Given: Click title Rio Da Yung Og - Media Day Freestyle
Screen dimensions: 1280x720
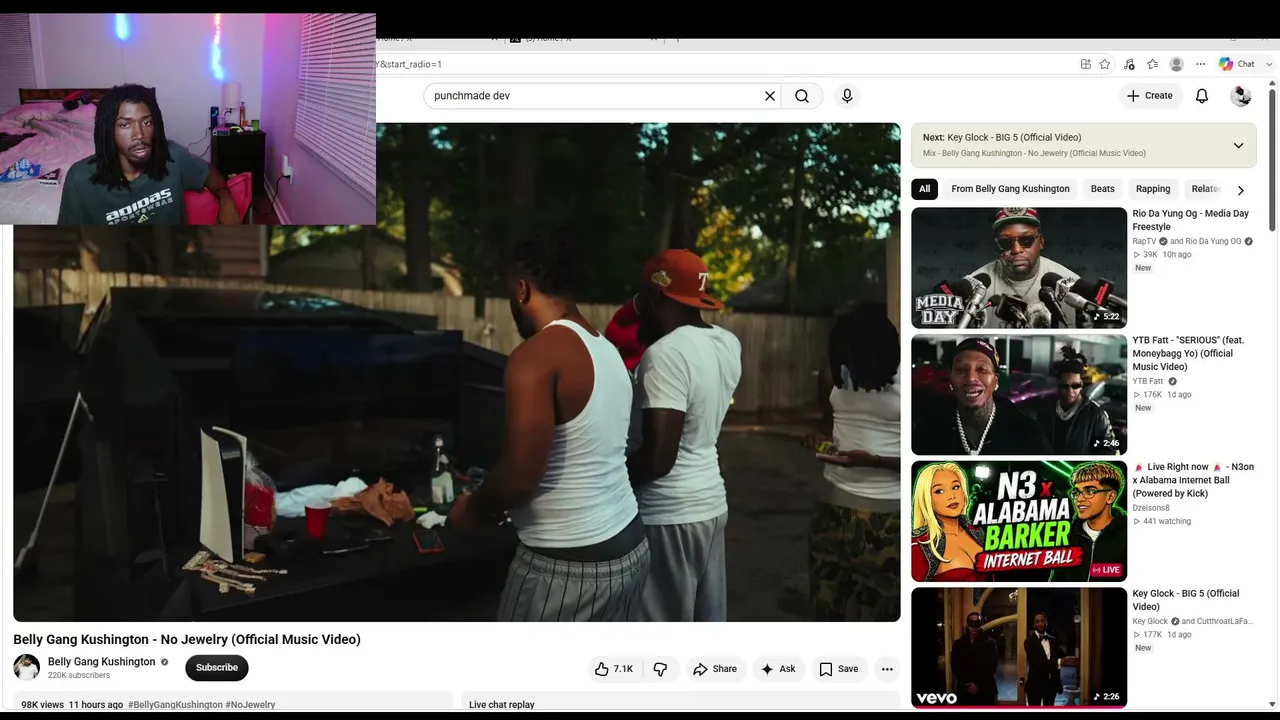Looking at the screenshot, I should pos(1190,220).
